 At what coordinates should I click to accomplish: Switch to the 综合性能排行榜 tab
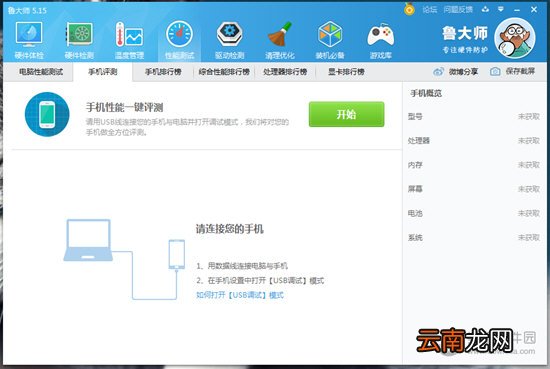(224, 72)
